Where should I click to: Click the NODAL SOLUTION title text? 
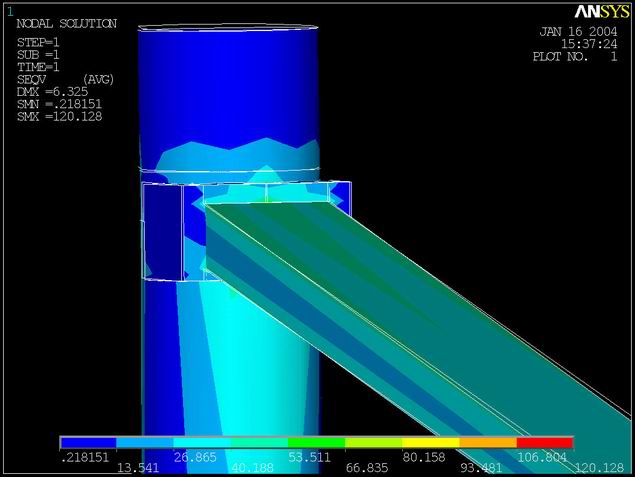[67, 23]
